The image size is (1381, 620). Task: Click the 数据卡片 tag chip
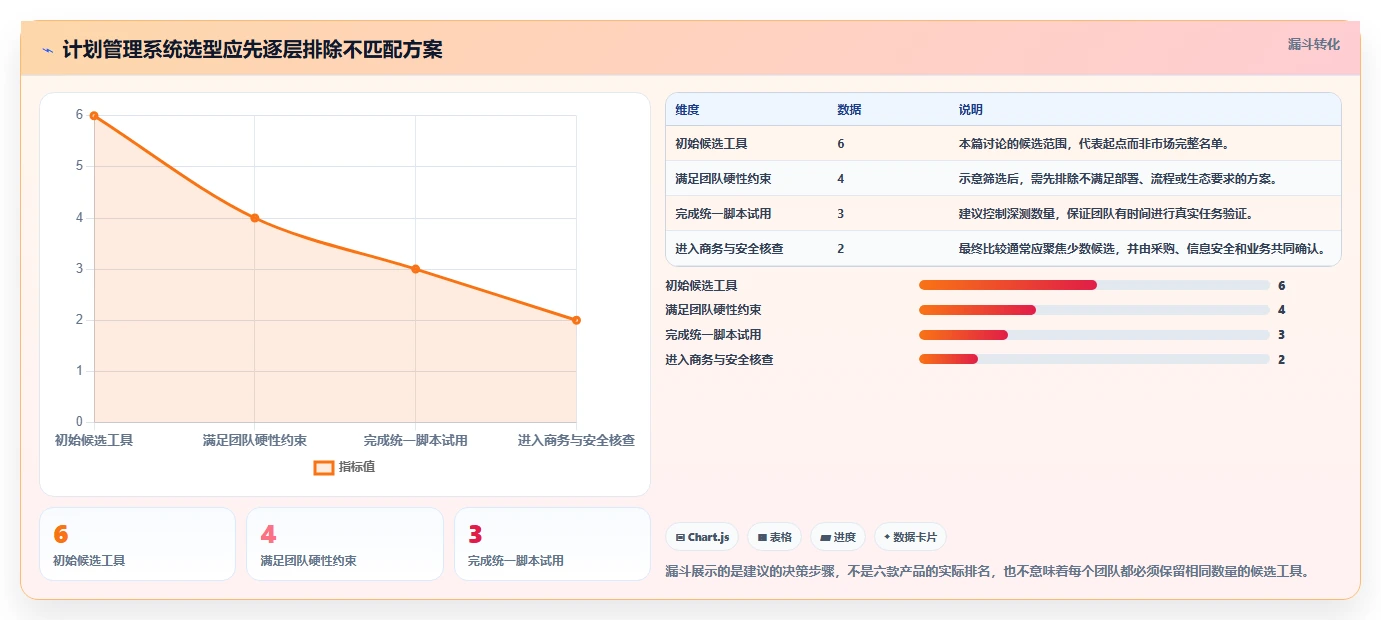910,537
